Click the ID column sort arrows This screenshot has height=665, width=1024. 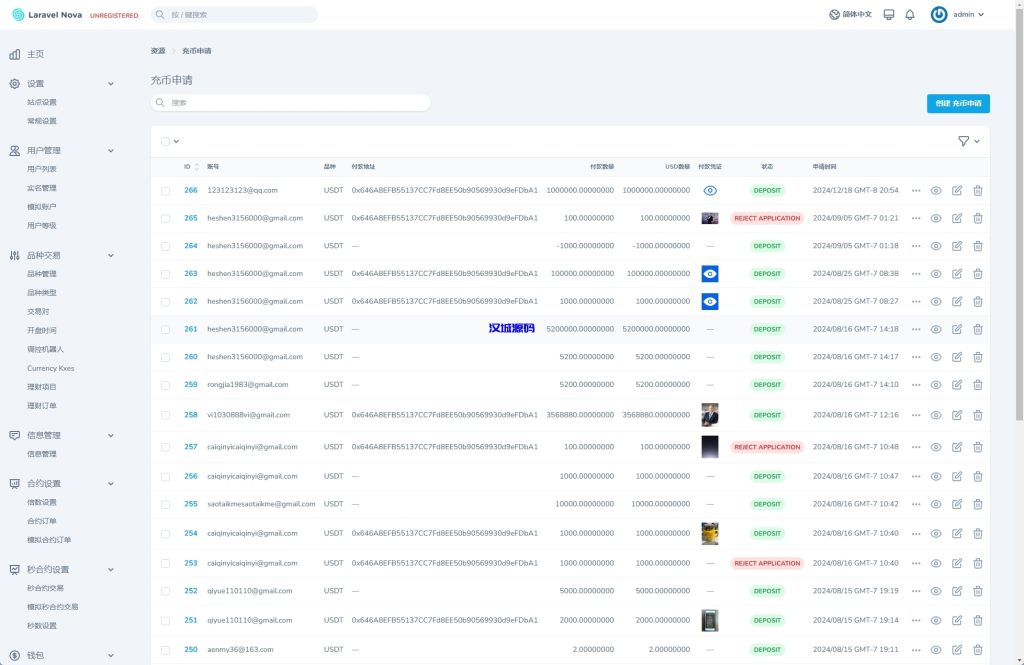point(196,167)
